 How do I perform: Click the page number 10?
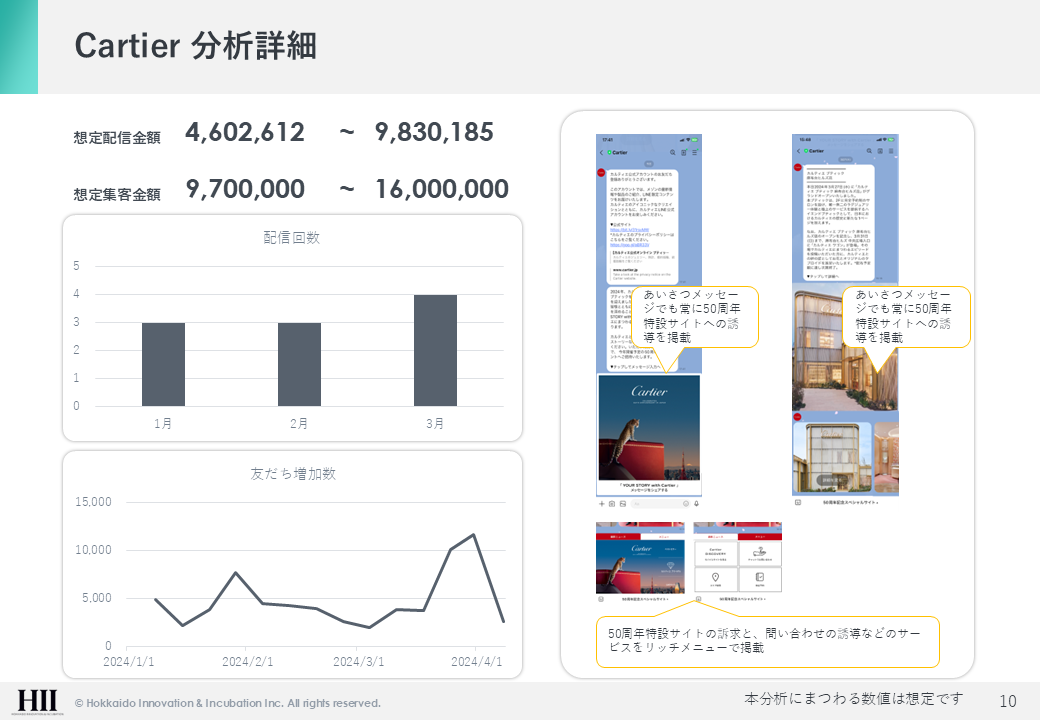coord(1008,701)
